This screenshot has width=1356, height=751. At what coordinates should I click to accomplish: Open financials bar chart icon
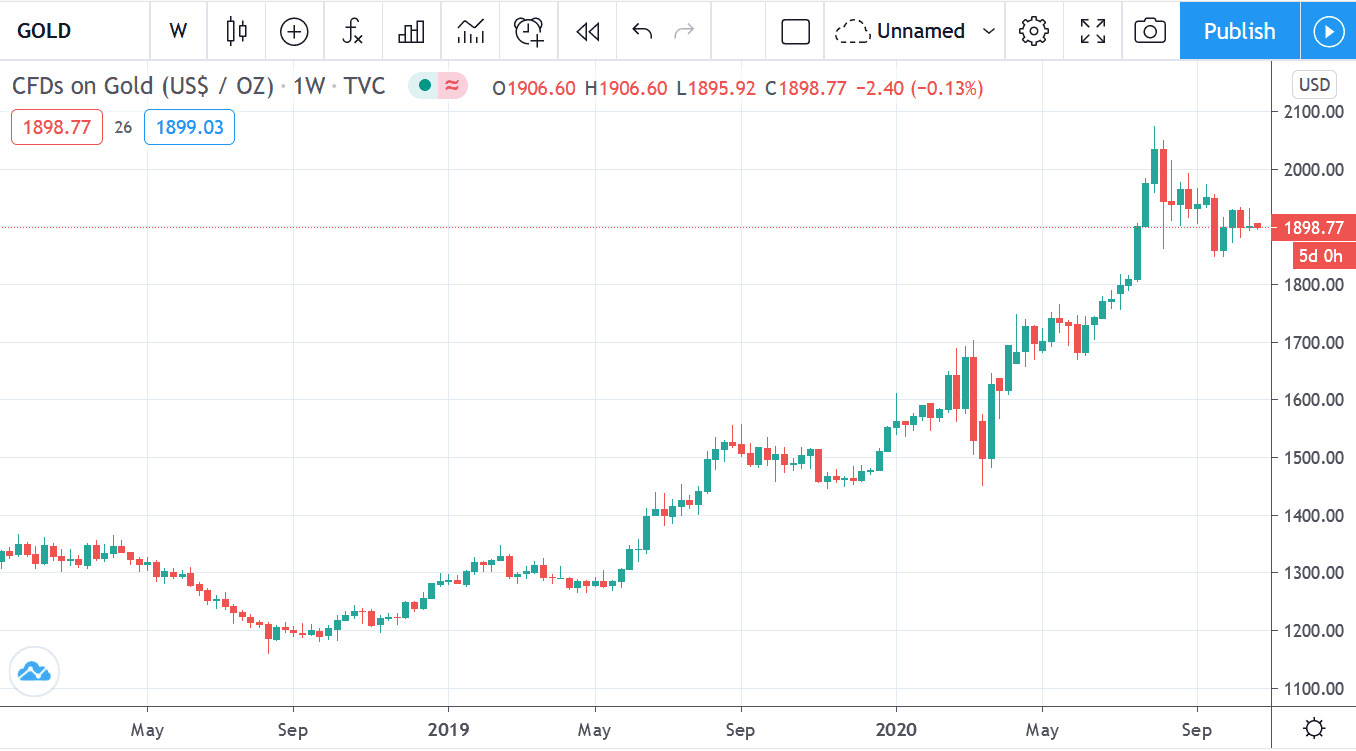(x=411, y=31)
